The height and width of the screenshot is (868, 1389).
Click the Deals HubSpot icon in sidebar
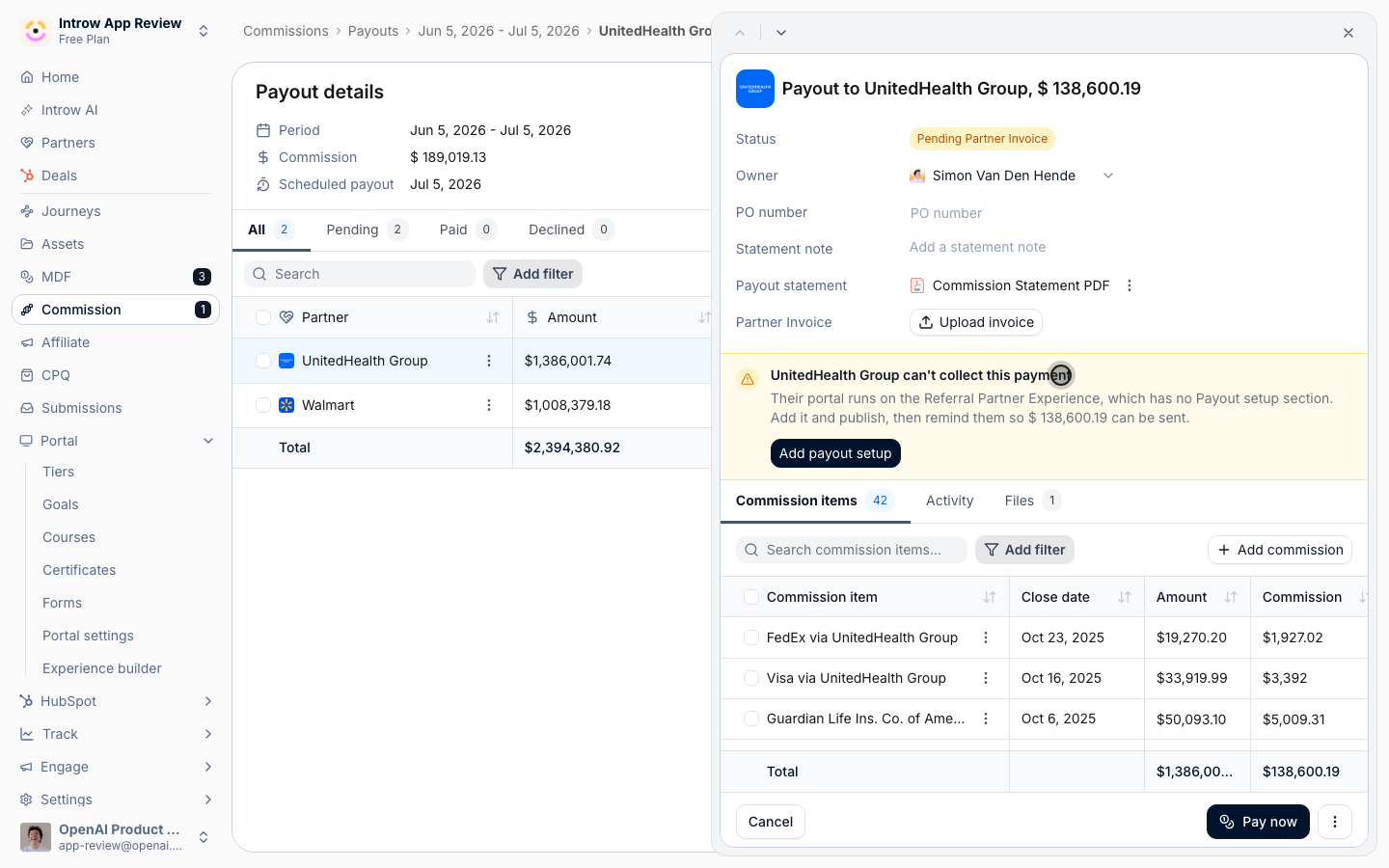click(x=27, y=176)
